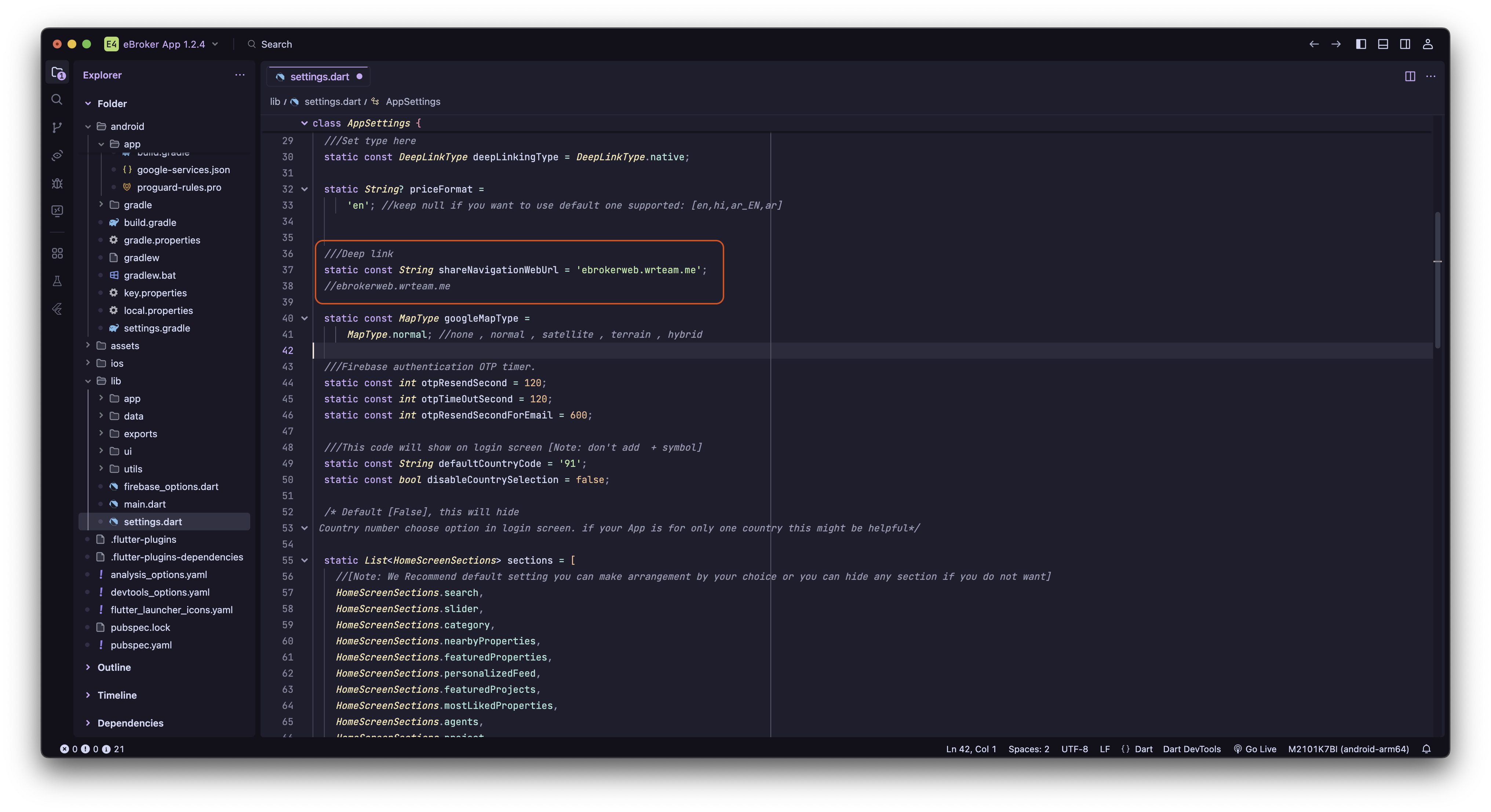Click lib in the breadcrumb path
Screen dimensions: 1491x812
[x=275, y=101]
